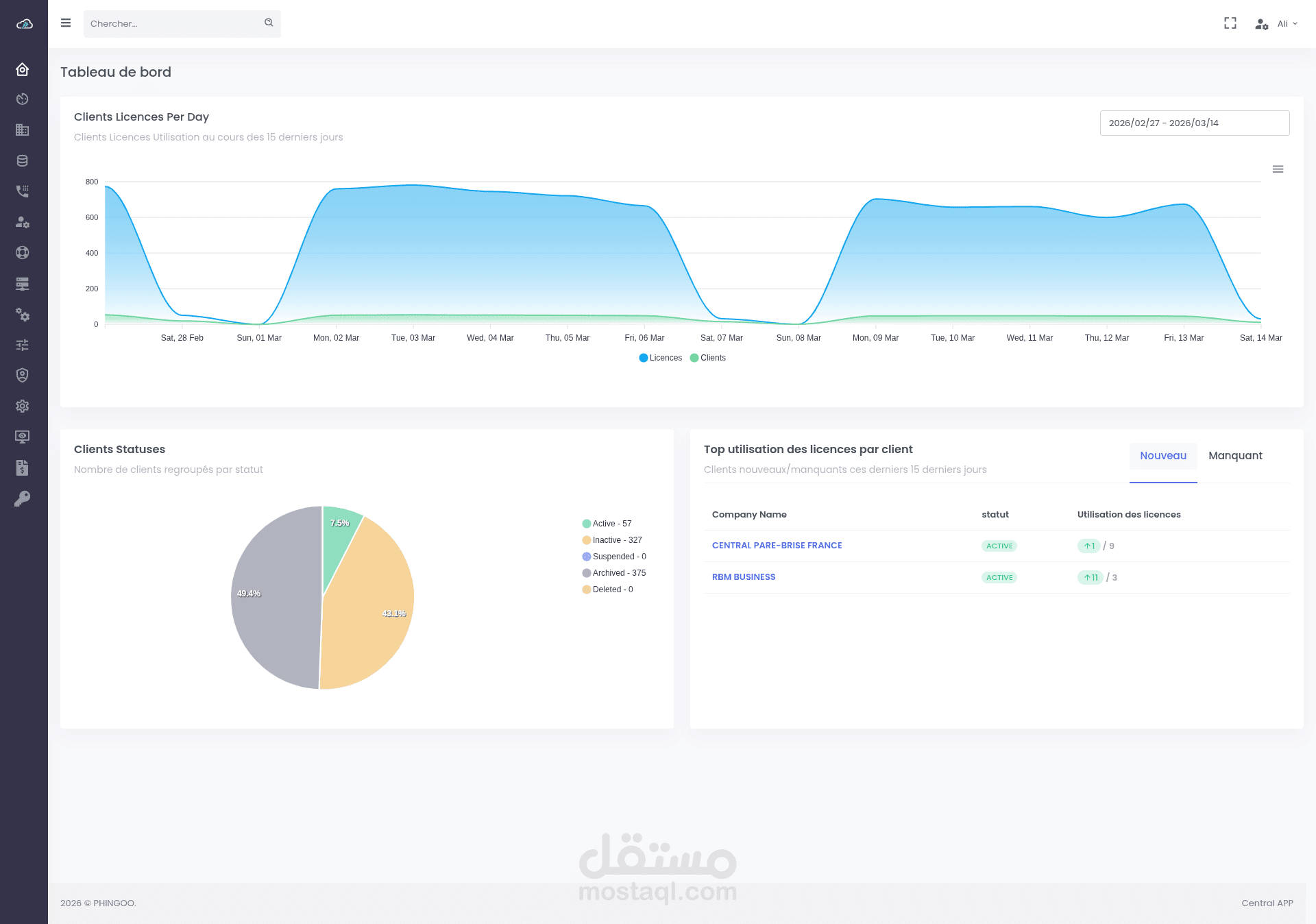This screenshot has width=1316, height=924.
Task: Open the lifebuoy support sidebar icon
Action: pyautogui.click(x=23, y=253)
